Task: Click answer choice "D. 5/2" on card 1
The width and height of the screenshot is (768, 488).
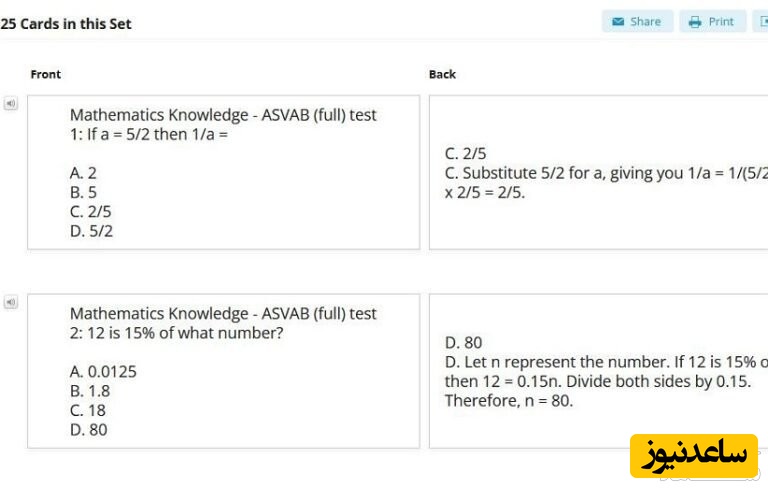Action: pos(91,231)
